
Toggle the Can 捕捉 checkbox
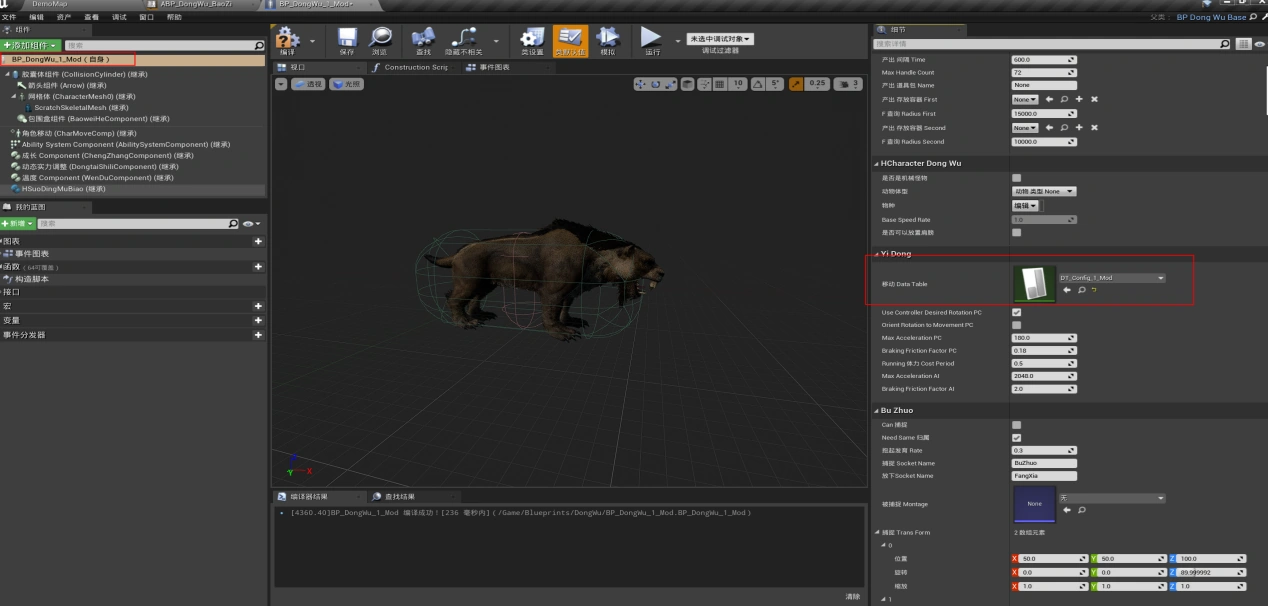coord(1017,425)
